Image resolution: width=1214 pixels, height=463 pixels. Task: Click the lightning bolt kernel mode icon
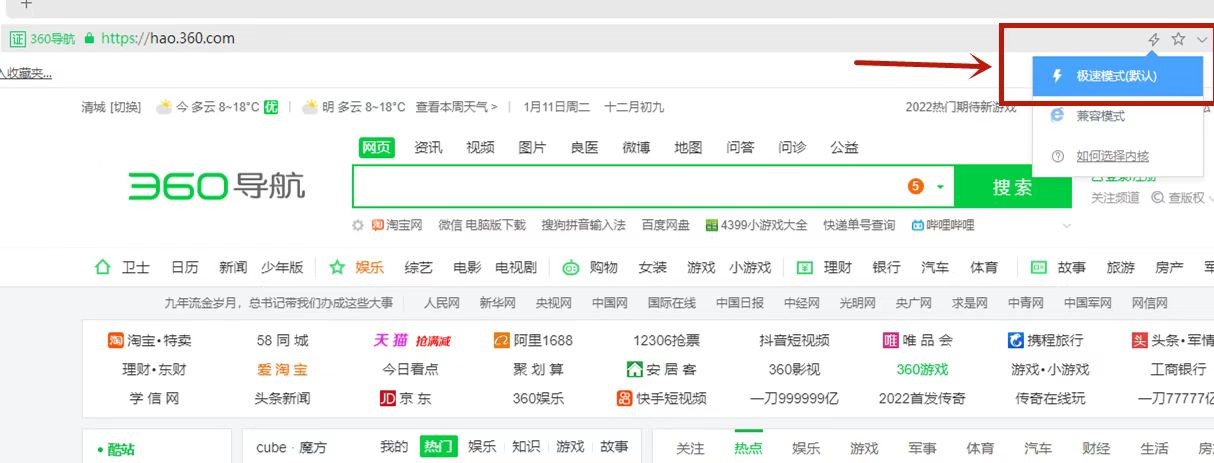coord(1154,39)
